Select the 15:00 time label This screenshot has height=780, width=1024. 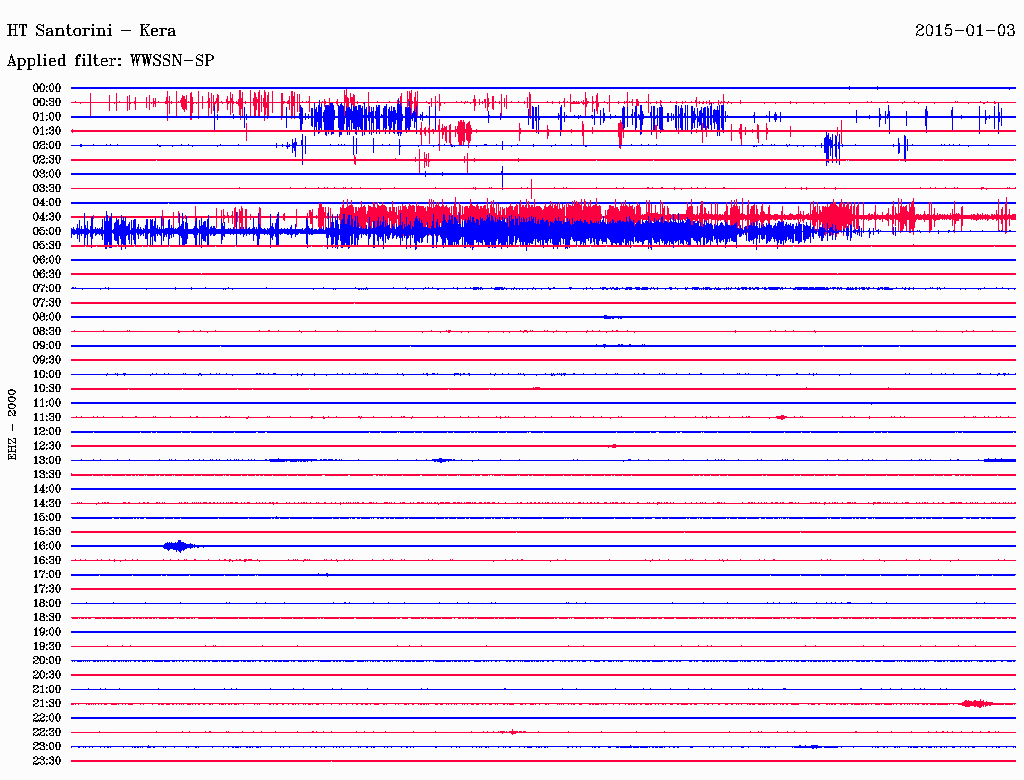[47, 517]
